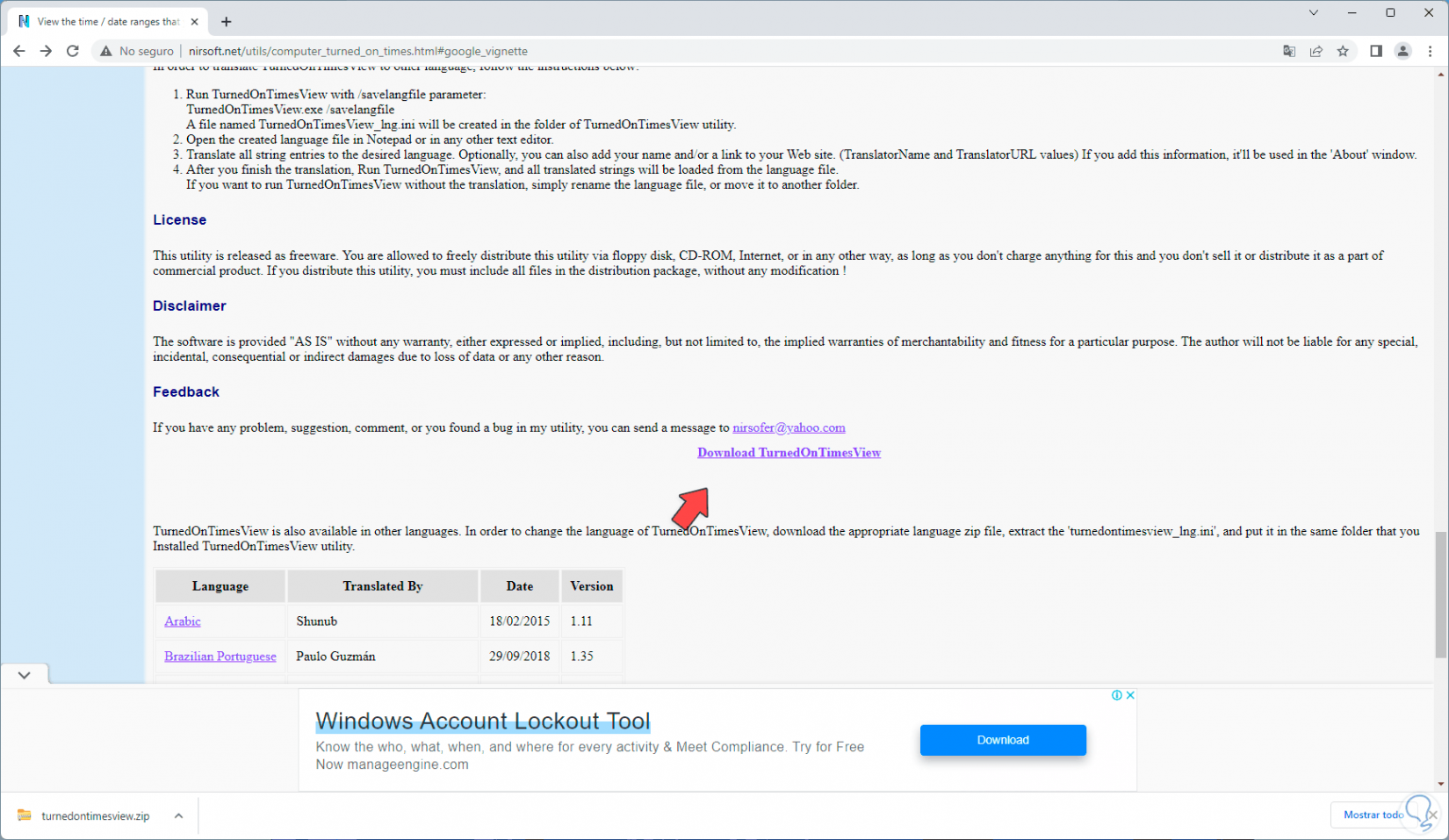Click the Date column header

click(x=520, y=586)
